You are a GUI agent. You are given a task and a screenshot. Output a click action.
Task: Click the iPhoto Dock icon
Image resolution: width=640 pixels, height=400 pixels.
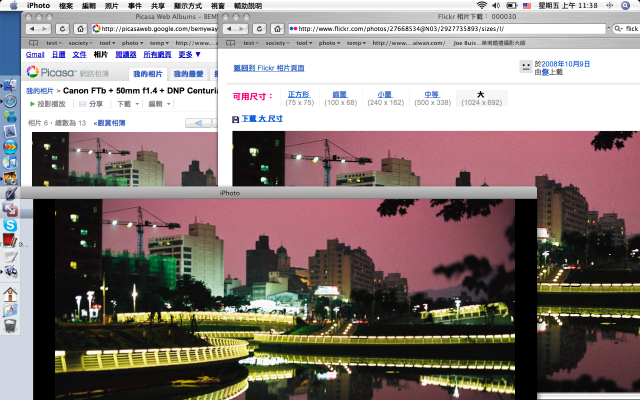[x=10, y=178]
